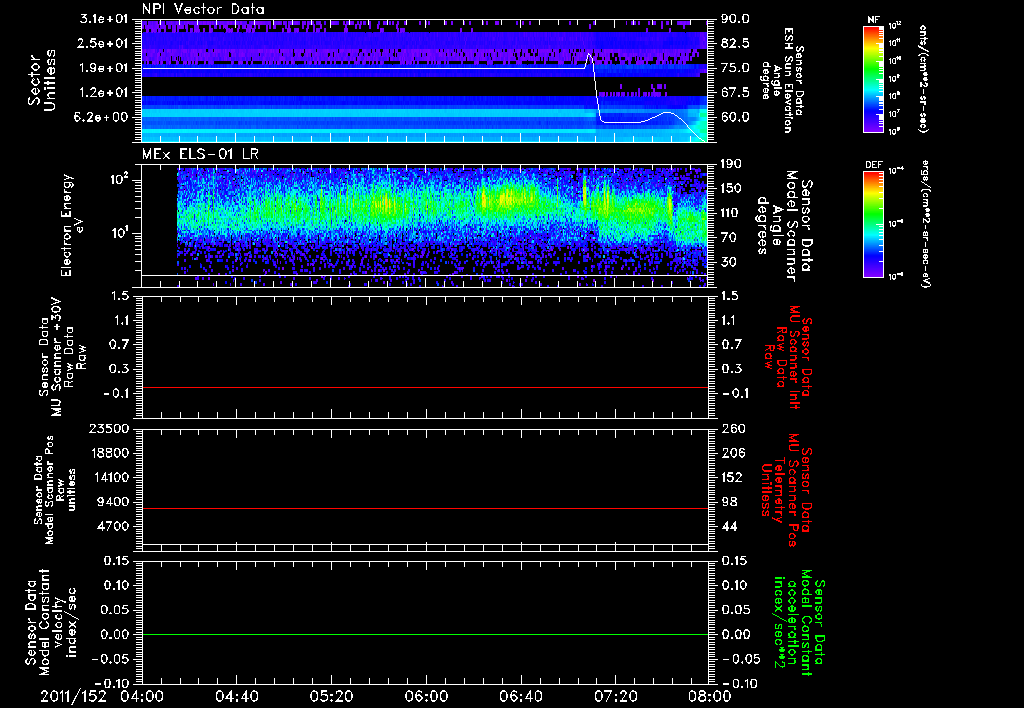Click the scanner position tick 4700
This screenshot has height=708, width=1024.
pos(114,526)
